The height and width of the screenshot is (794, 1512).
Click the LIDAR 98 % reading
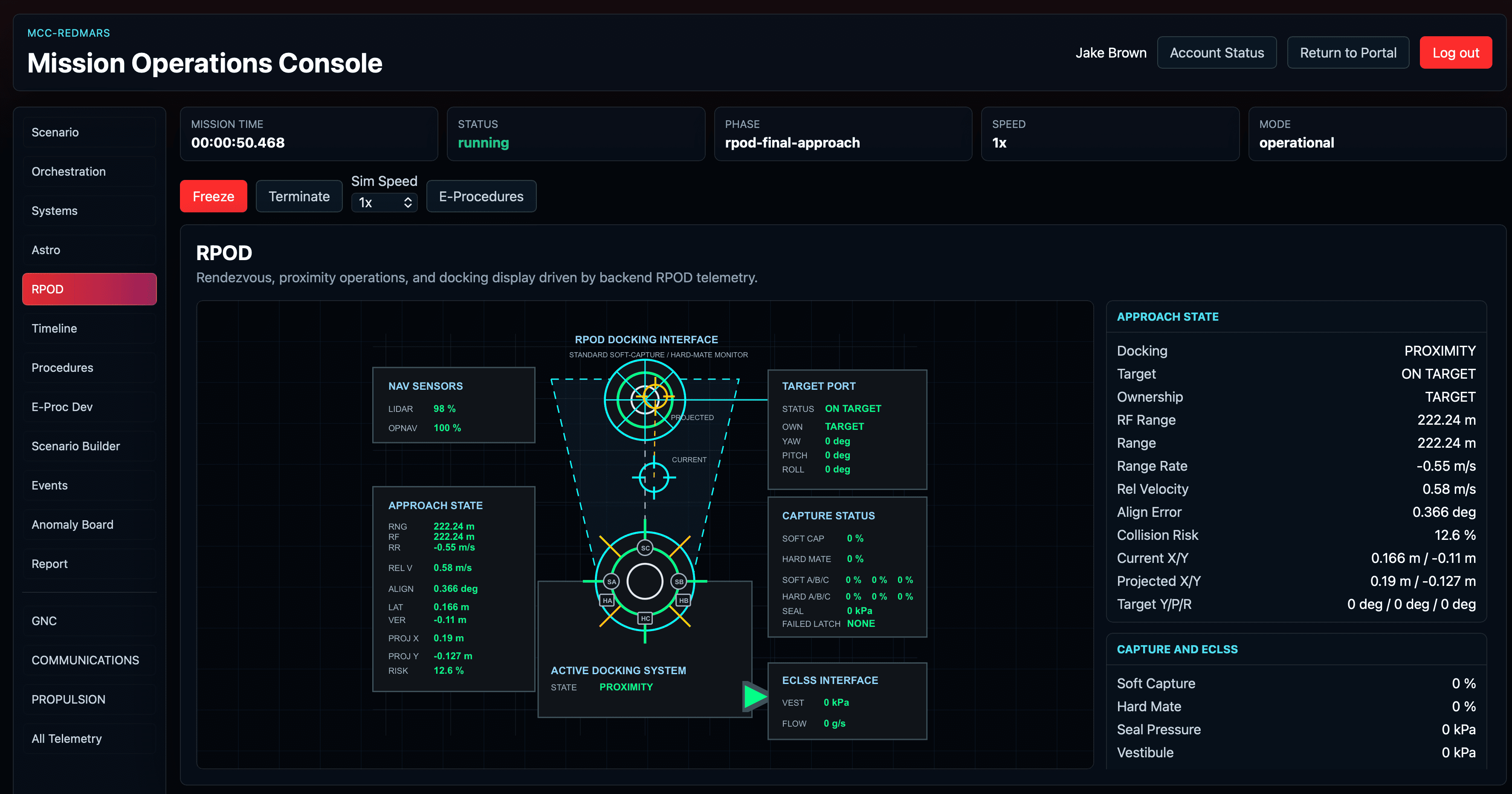click(x=444, y=409)
